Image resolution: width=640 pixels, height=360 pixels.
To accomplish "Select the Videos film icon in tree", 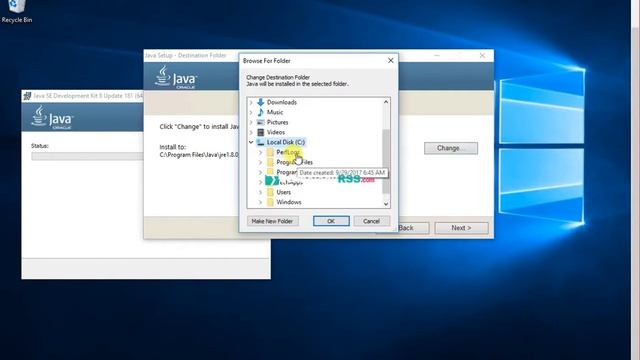I will (260, 132).
